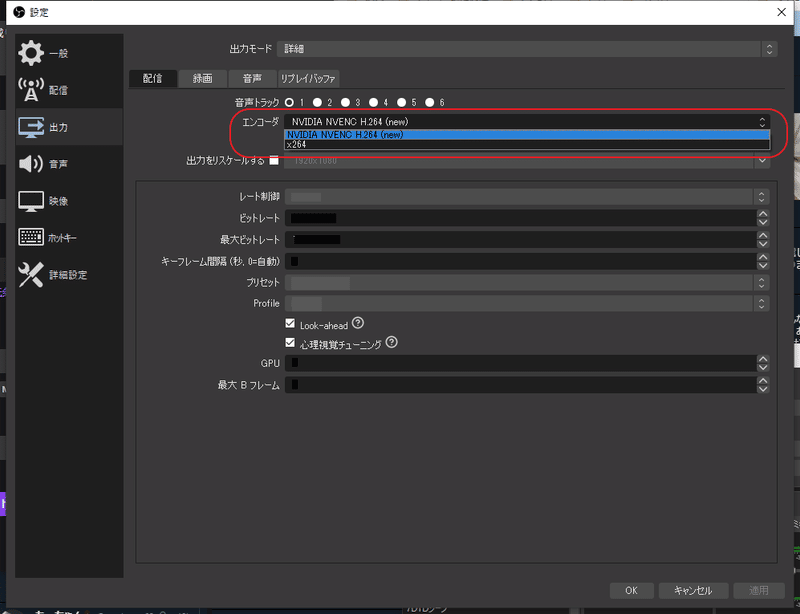The height and width of the screenshot is (614, 800).
Task: Open the レート制御 dropdown
Action: click(527, 197)
